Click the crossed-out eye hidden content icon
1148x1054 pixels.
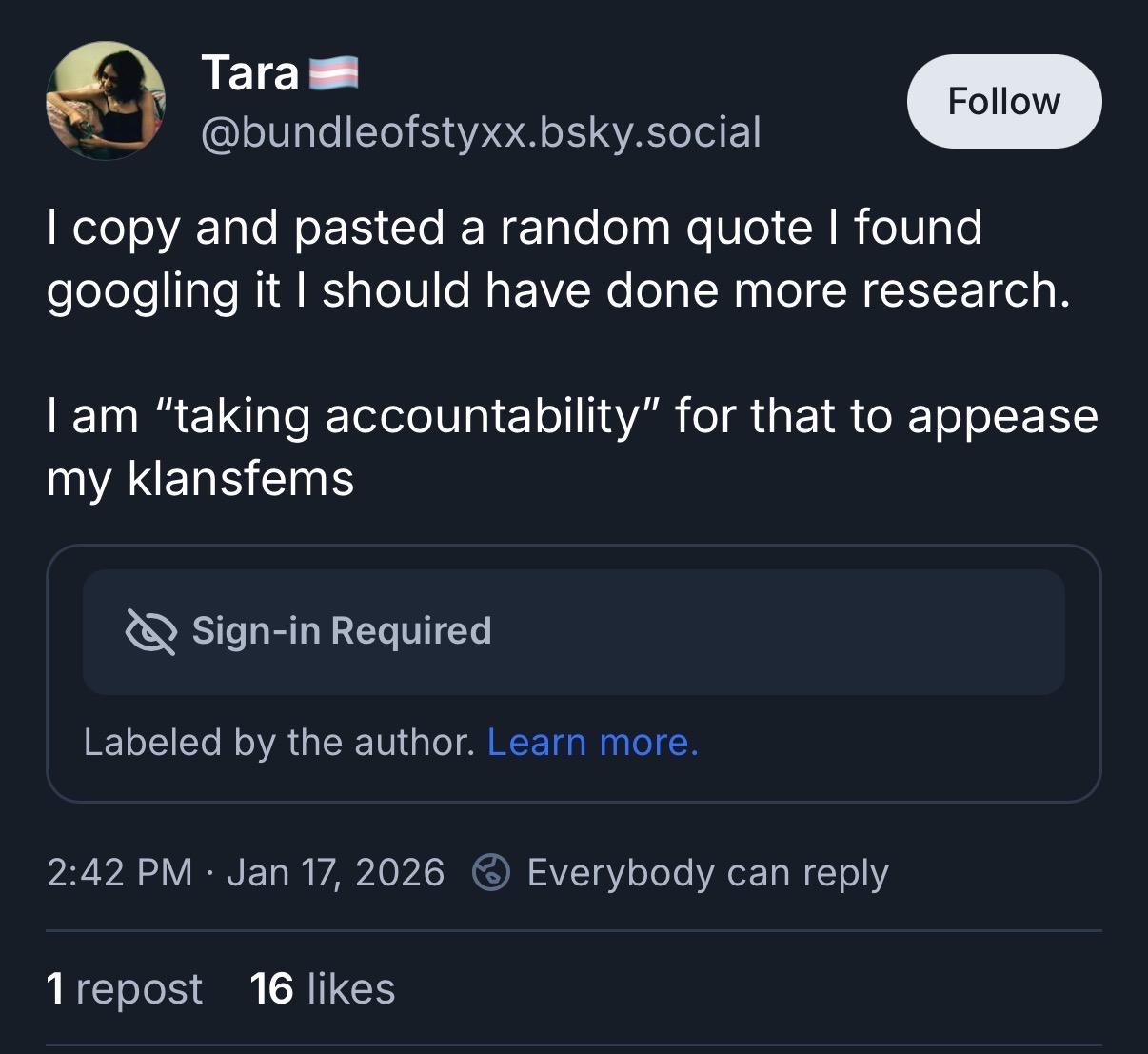pyautogui.click(x=150, y=631)
